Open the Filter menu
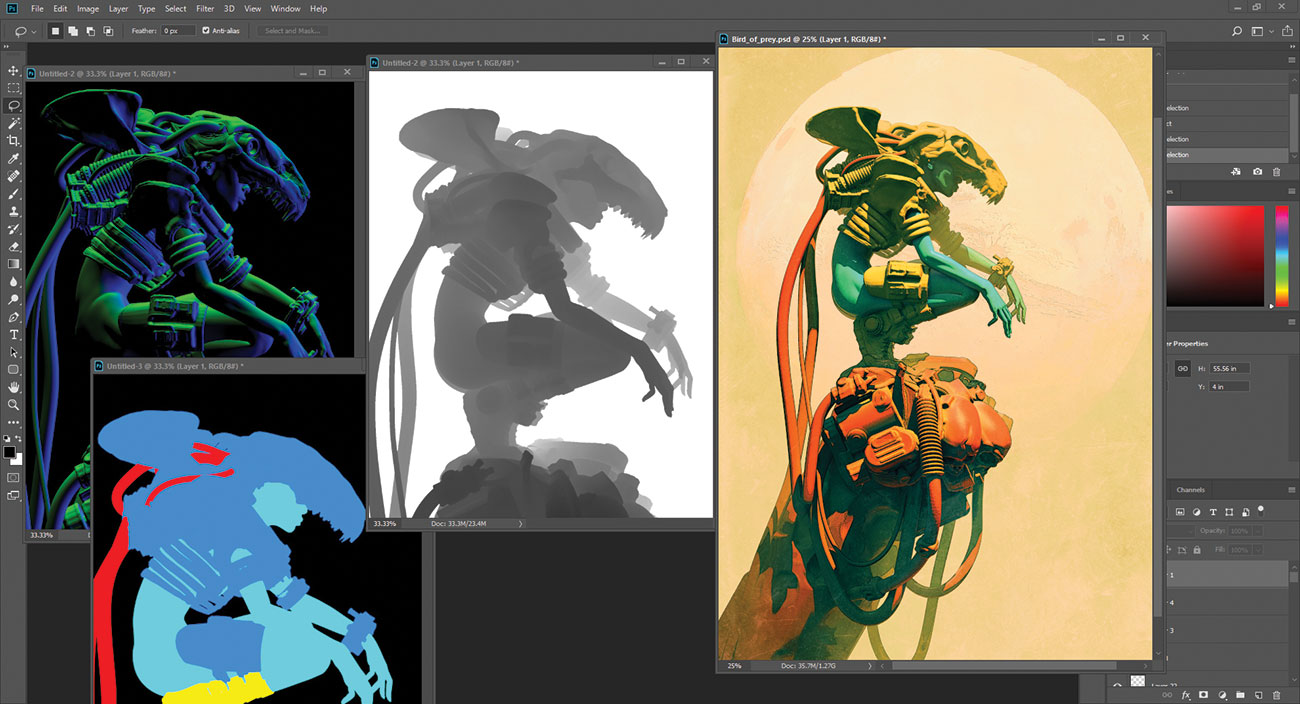The image size is (1300, 704). 205,8
